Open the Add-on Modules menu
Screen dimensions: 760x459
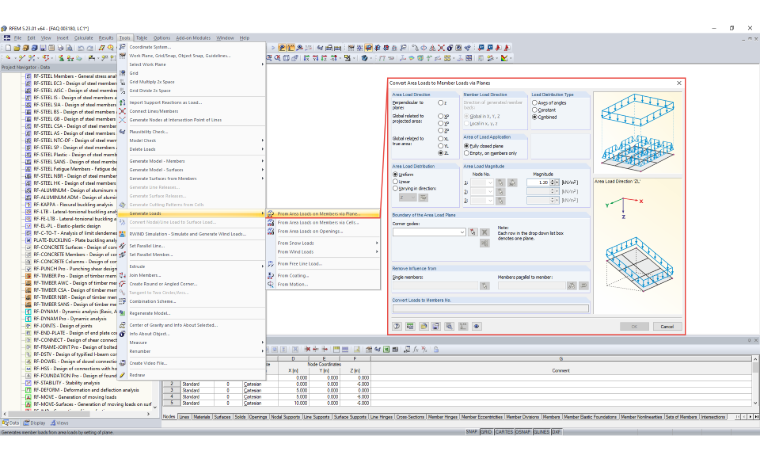(193, 38)
